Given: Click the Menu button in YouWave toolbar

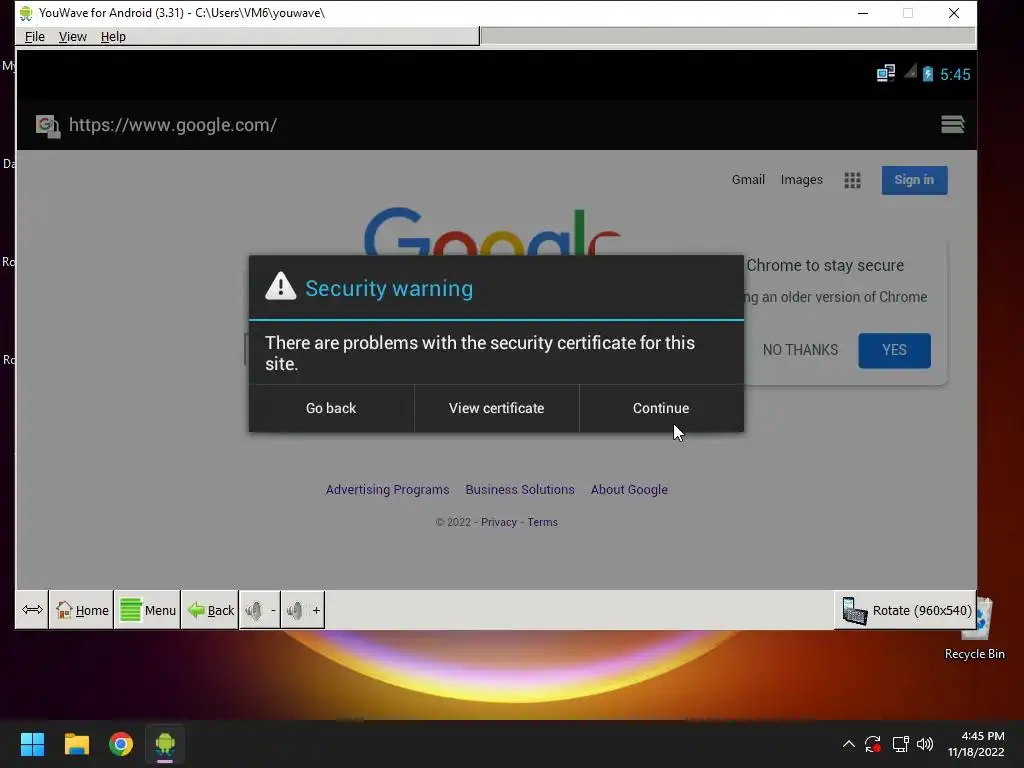Looking at the screenshot, I should pyautogui.click(x=148, y=610).
